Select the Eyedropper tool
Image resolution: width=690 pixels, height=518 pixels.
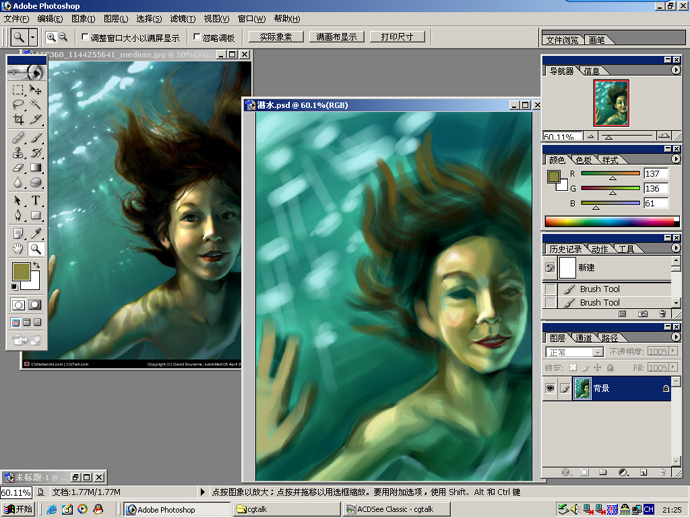tap(36, 234)
